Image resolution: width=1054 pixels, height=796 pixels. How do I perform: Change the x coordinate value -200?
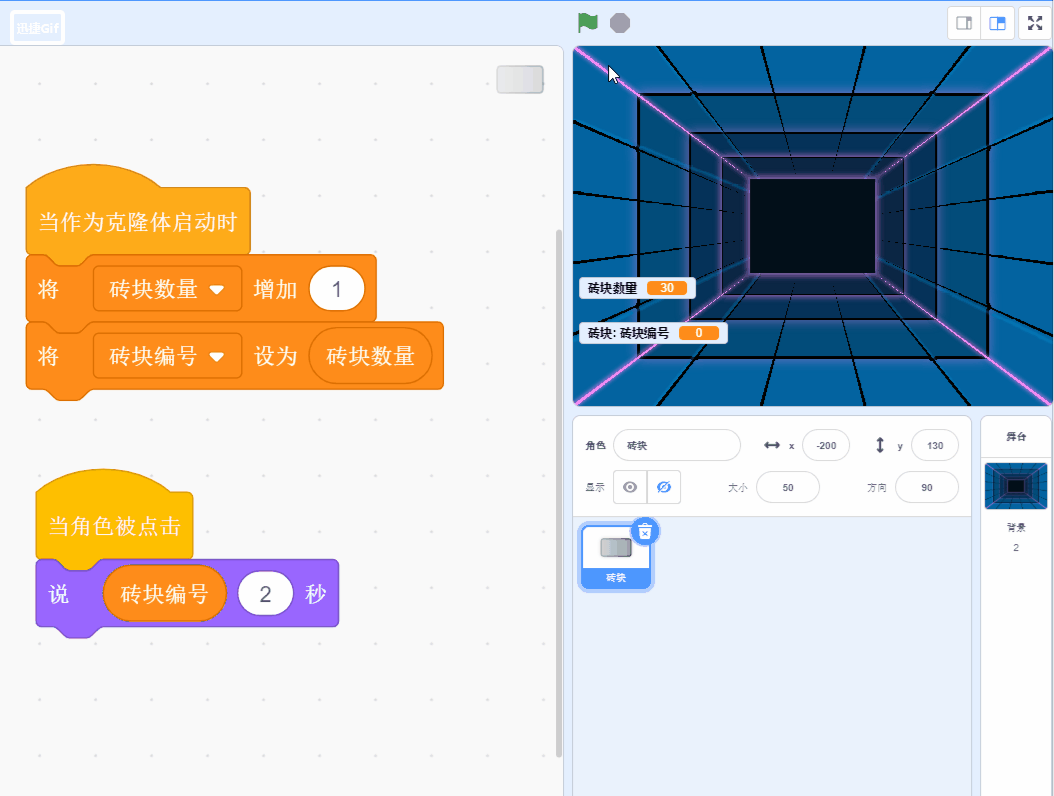(x=826, y=445)
